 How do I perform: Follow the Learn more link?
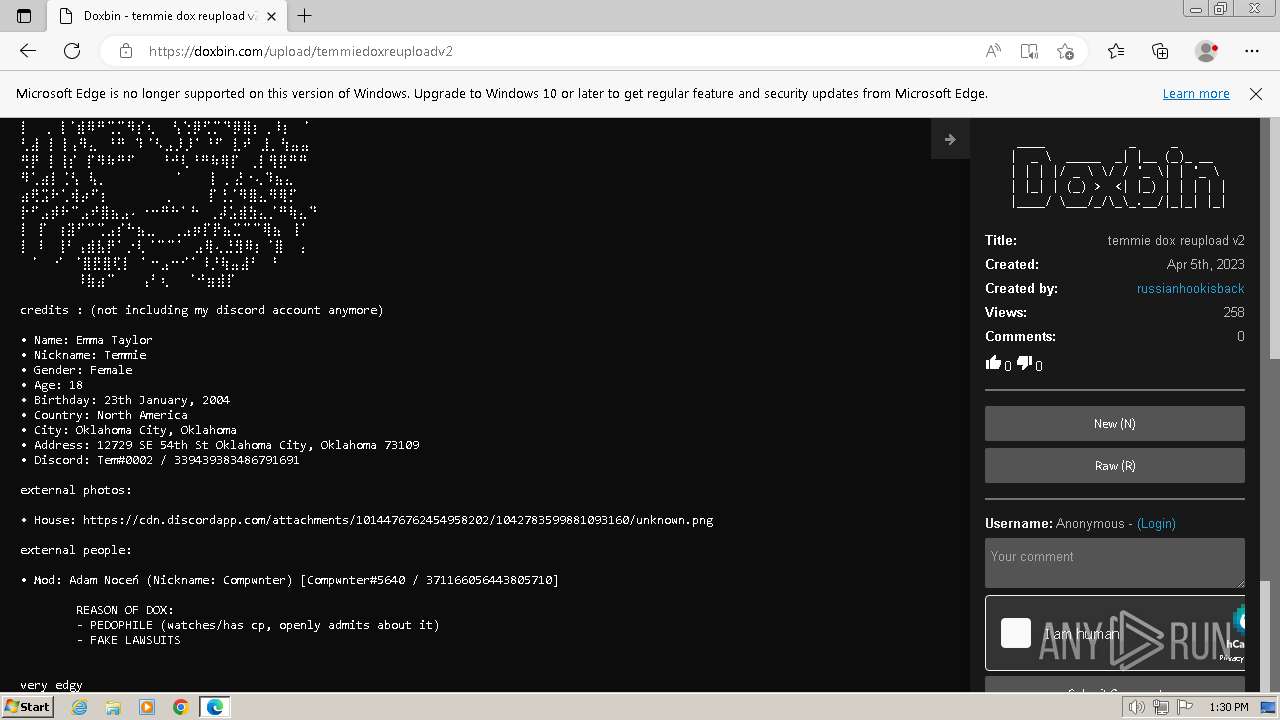pos(1196,93)
